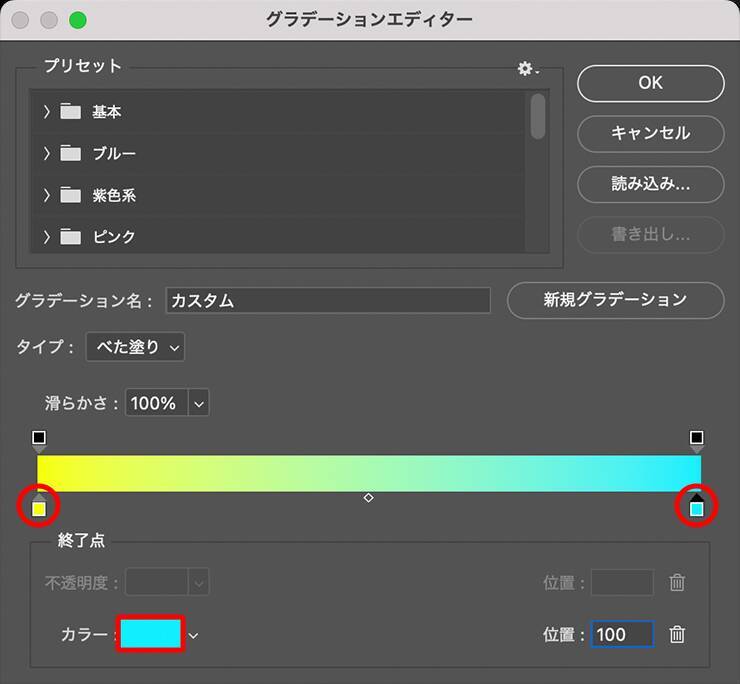The height and width of the screenshot is (684, 740).
Task: Click the opacity stop 位置 field
Action: tap(622, 583)
